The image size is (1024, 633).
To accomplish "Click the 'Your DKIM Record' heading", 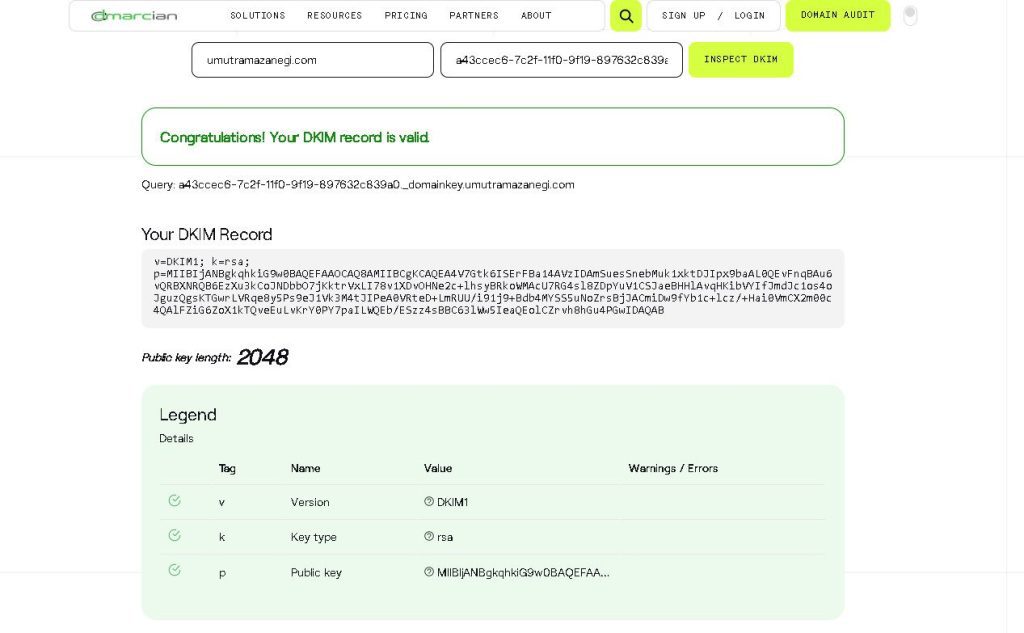I will [x=206, y=235].
